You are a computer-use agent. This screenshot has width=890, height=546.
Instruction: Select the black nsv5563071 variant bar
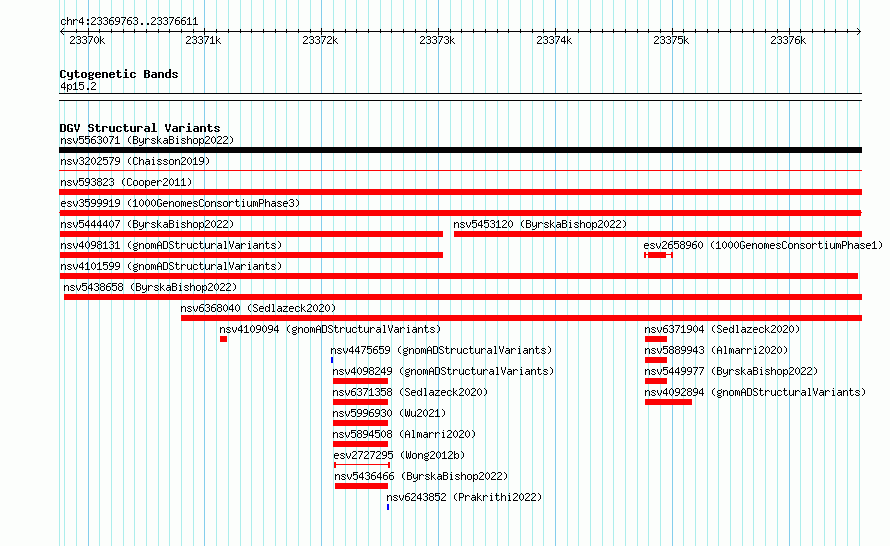[460, 150]
